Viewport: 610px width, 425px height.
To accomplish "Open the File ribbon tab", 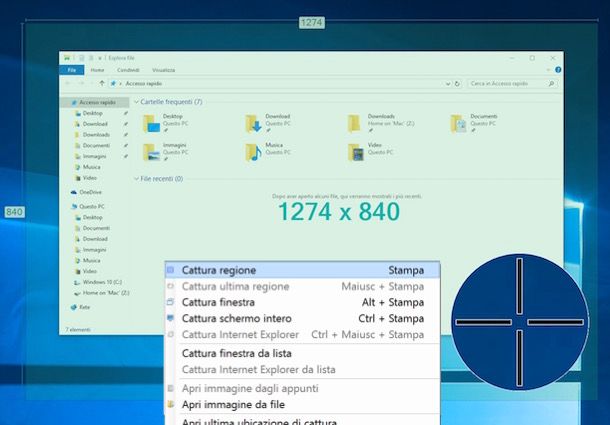I will click(71, 71).
